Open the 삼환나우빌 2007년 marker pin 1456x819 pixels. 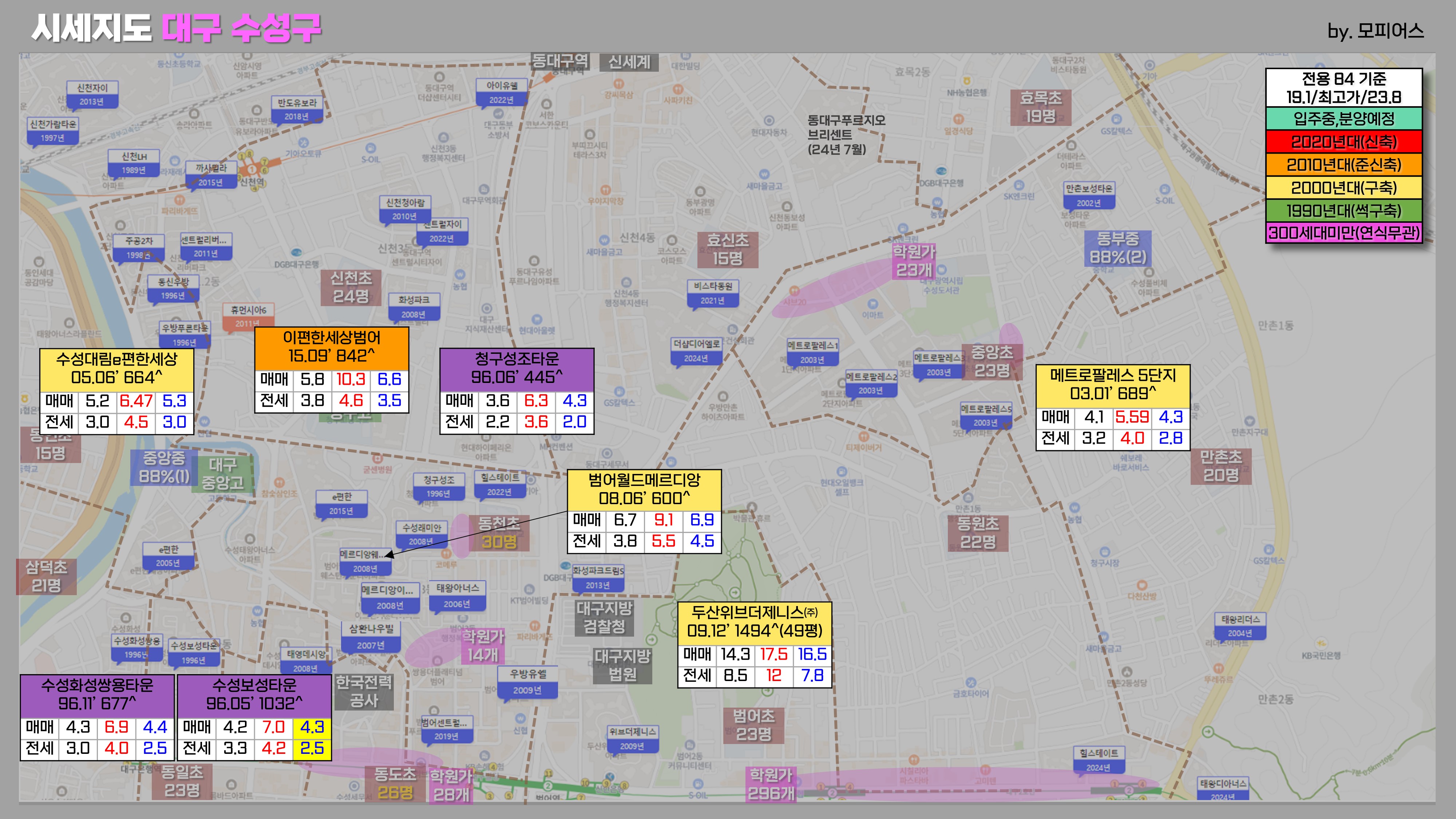tap(371, 636)
